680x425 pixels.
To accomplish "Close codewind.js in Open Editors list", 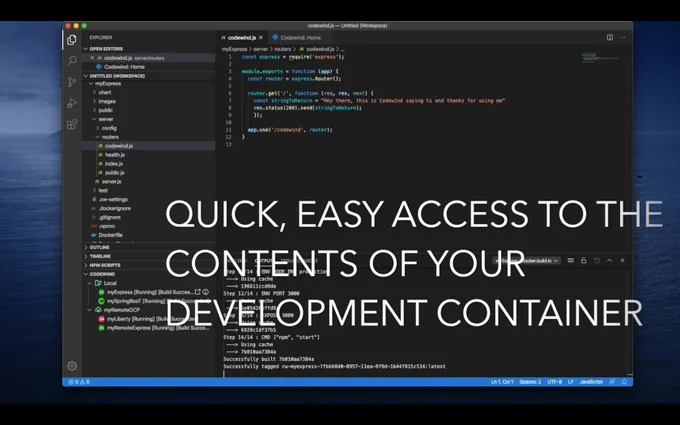I will tap(92, 58).
